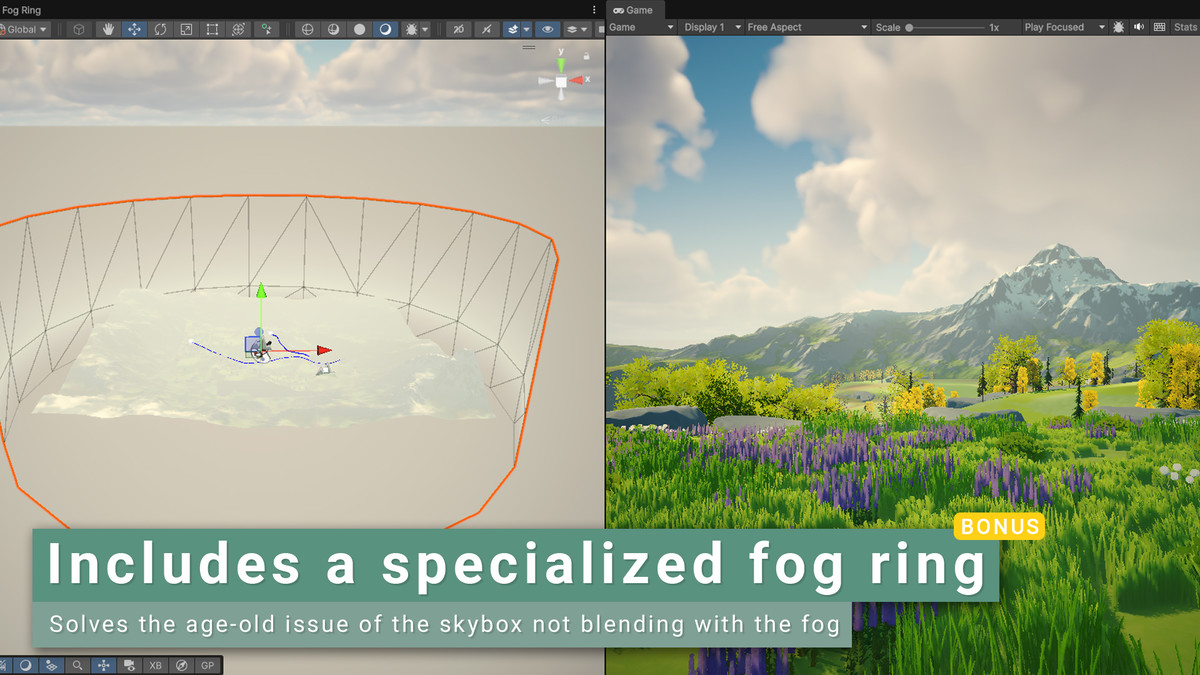
Task: Open Fog Ring window more-options menu
Action: (594, 10)
